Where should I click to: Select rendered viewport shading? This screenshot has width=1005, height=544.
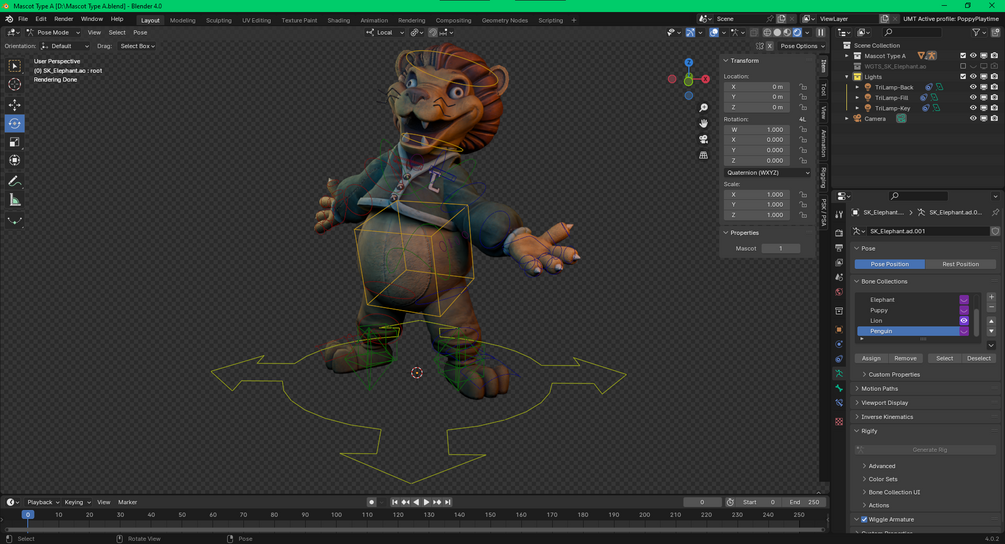[797, 33]
